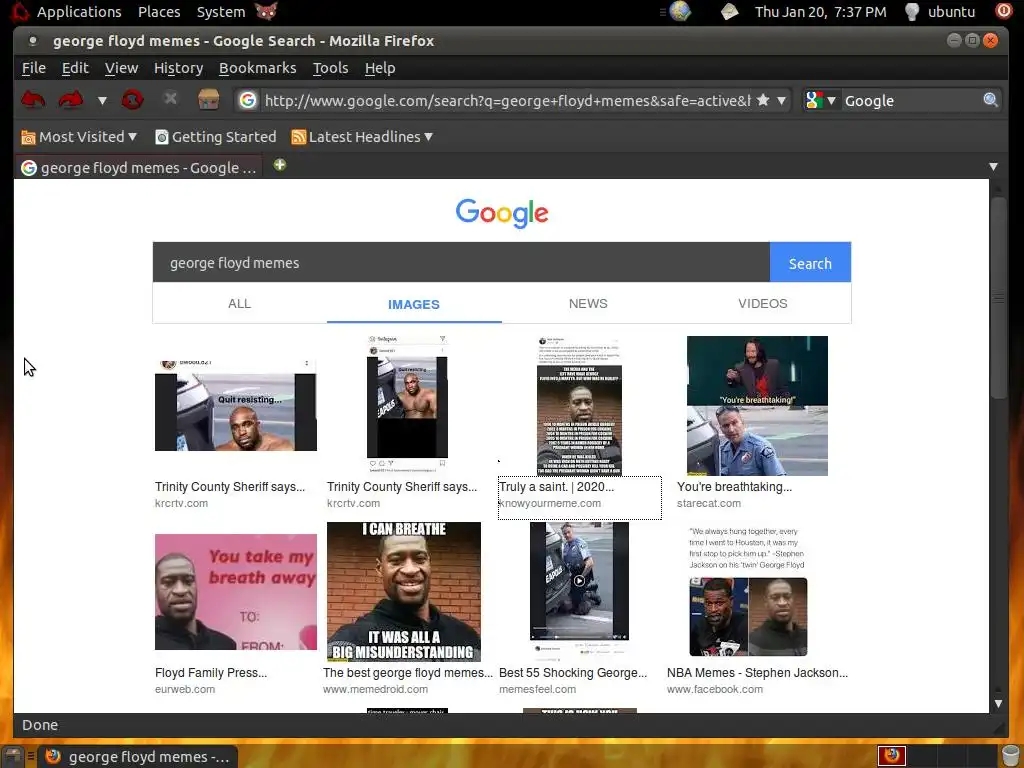Click the Google logo on the page

(502, 214)
